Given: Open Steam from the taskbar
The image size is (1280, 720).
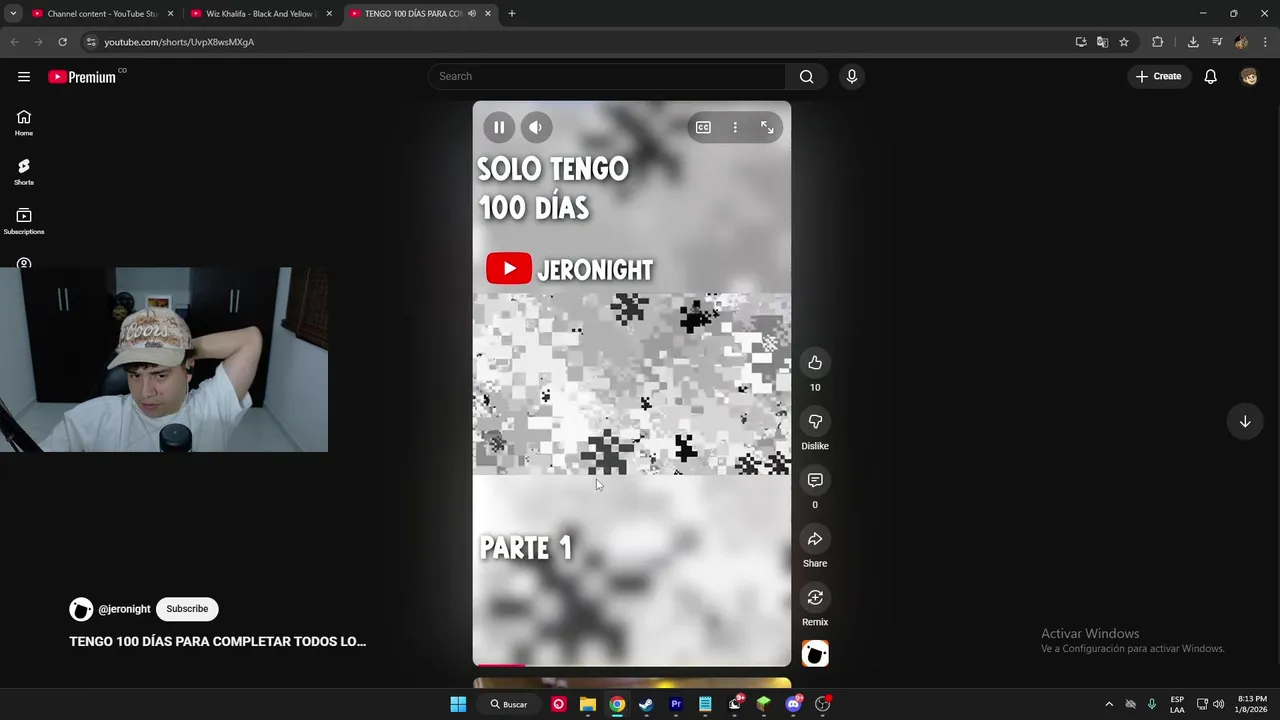Looking at the screenshot, I should tap(646, 704).
